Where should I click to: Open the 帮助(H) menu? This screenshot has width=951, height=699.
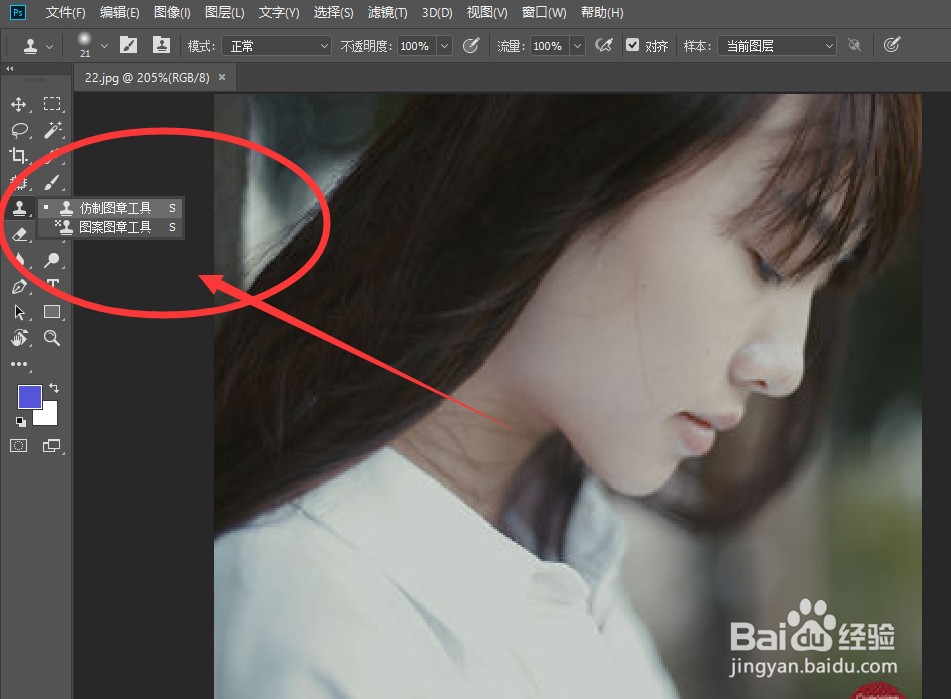[602, 13]
